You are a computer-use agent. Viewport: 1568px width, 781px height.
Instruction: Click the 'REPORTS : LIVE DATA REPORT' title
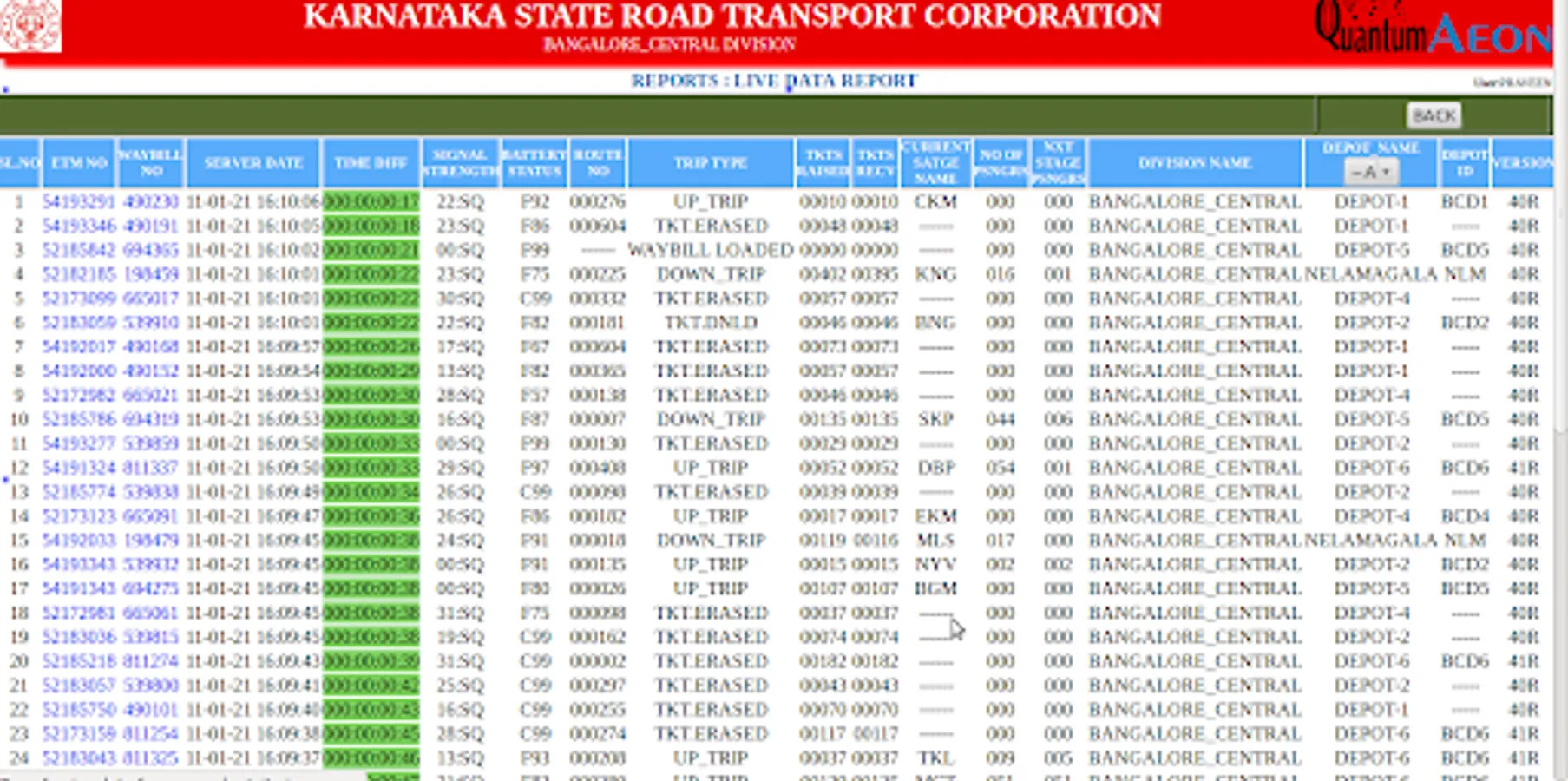(774, 81)
